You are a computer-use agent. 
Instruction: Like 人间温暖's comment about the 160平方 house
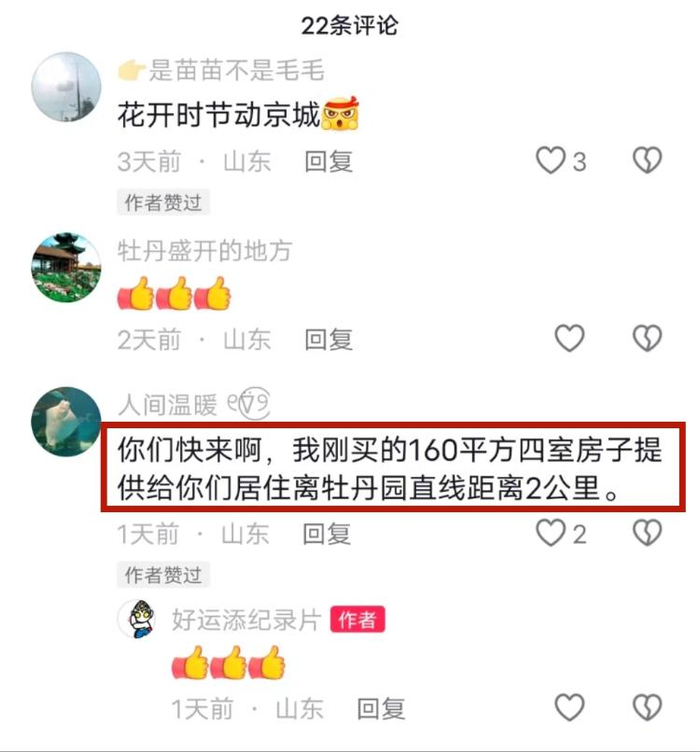[x=550, y=533]
